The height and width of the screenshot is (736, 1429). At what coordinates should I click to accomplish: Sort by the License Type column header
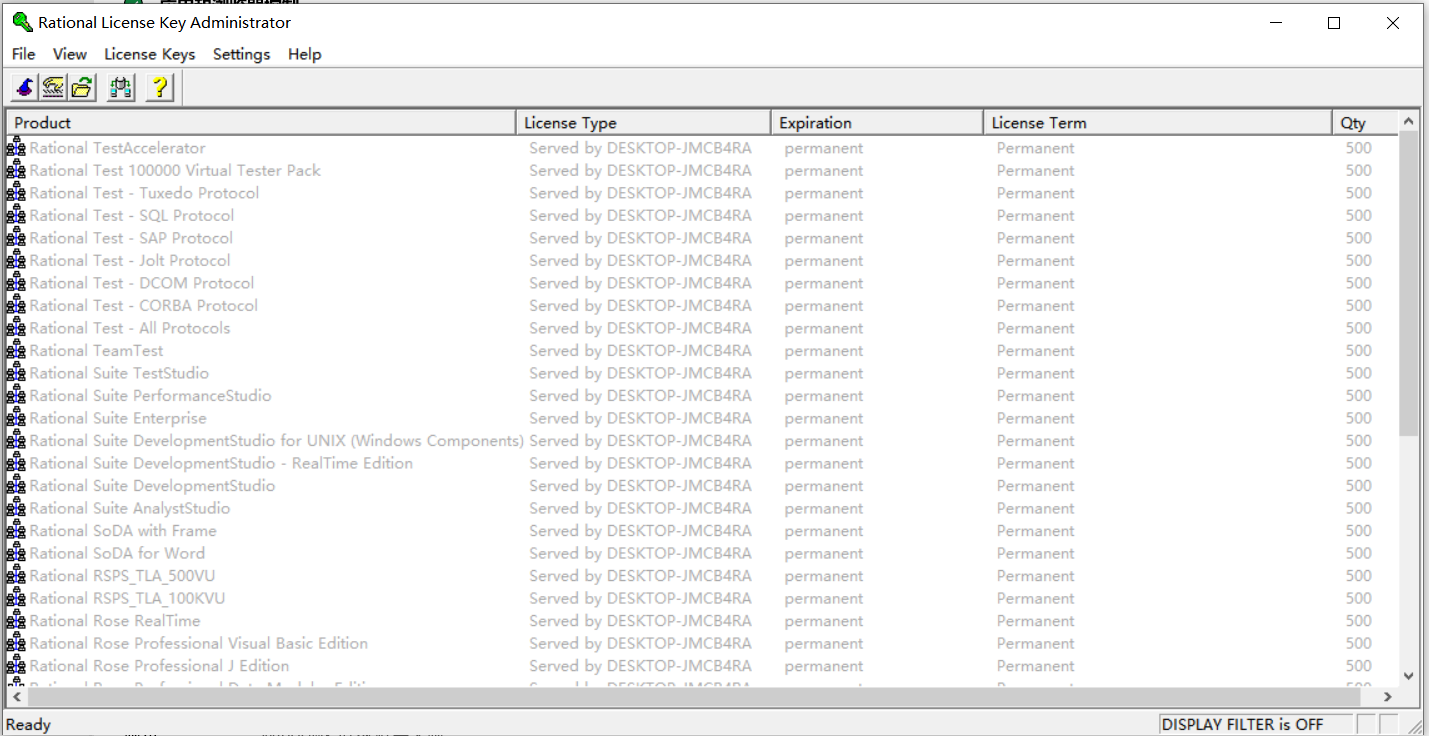pyautogui.click(x=643, y=122)
